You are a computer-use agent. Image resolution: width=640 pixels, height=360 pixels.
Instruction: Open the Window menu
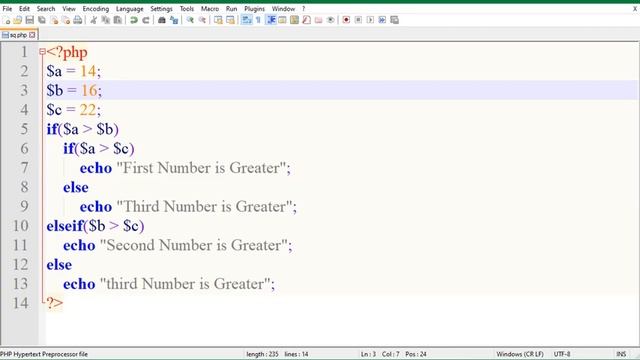283,9
